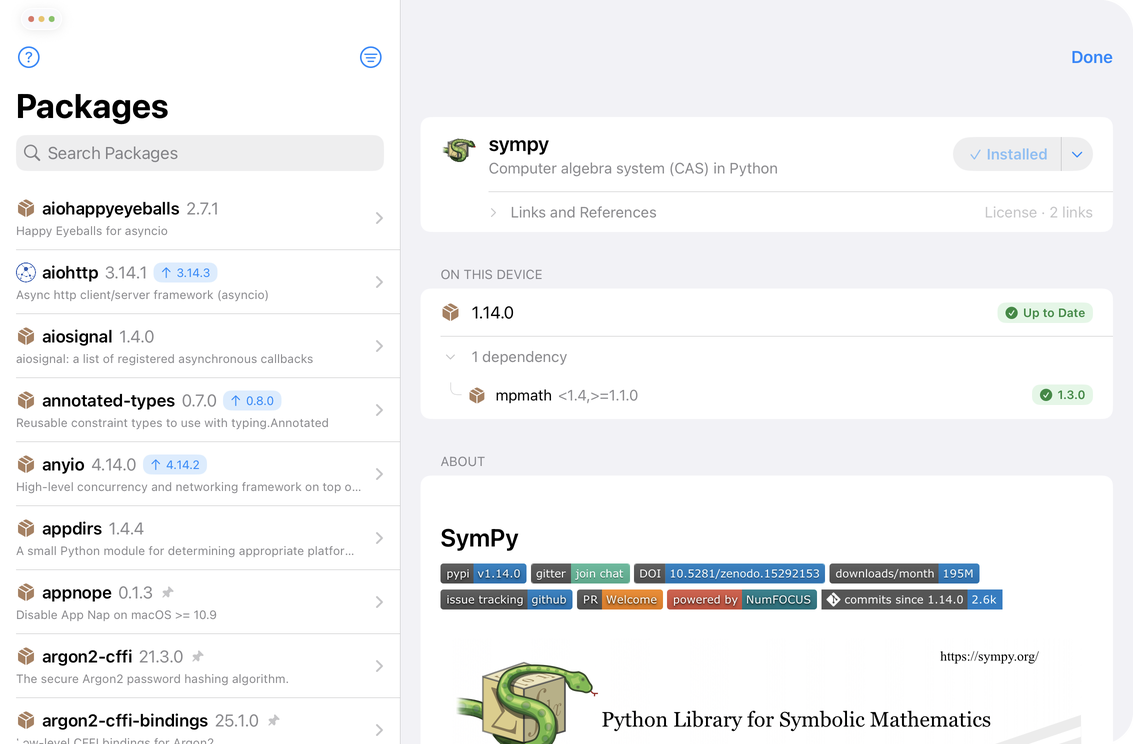The width and height of the screenshot is (1133, 744).
Task: Click the License · 2 links text
Action: [x=1038, y=212]
